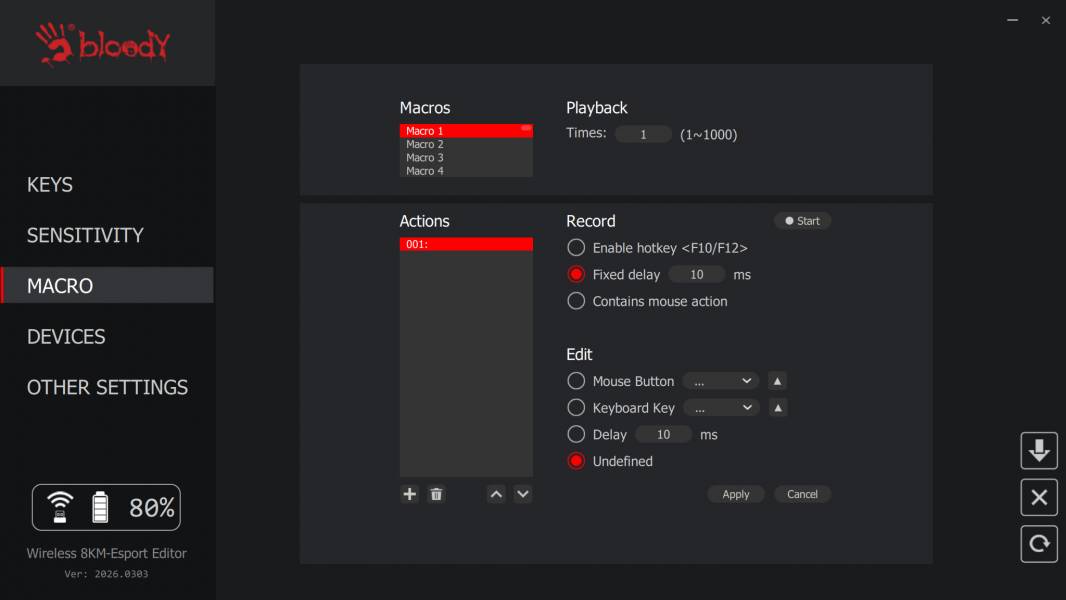Close the Bloody editor window

click(x=1046, y=20)
